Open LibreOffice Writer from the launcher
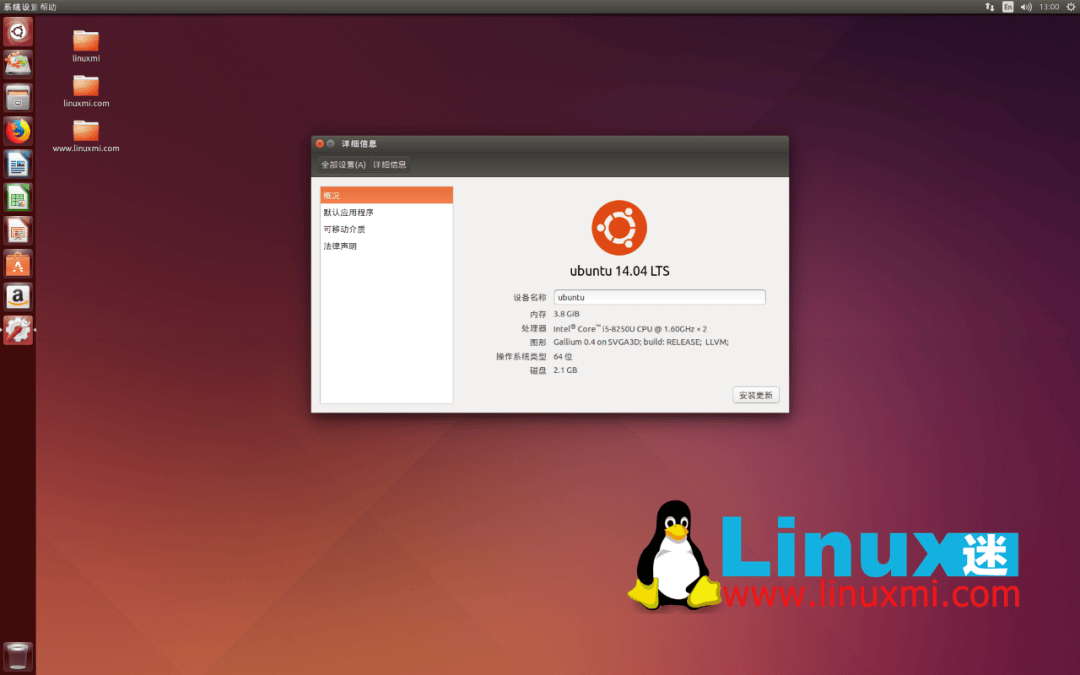This screenshot has width=1080, height=675. [17, 164]
